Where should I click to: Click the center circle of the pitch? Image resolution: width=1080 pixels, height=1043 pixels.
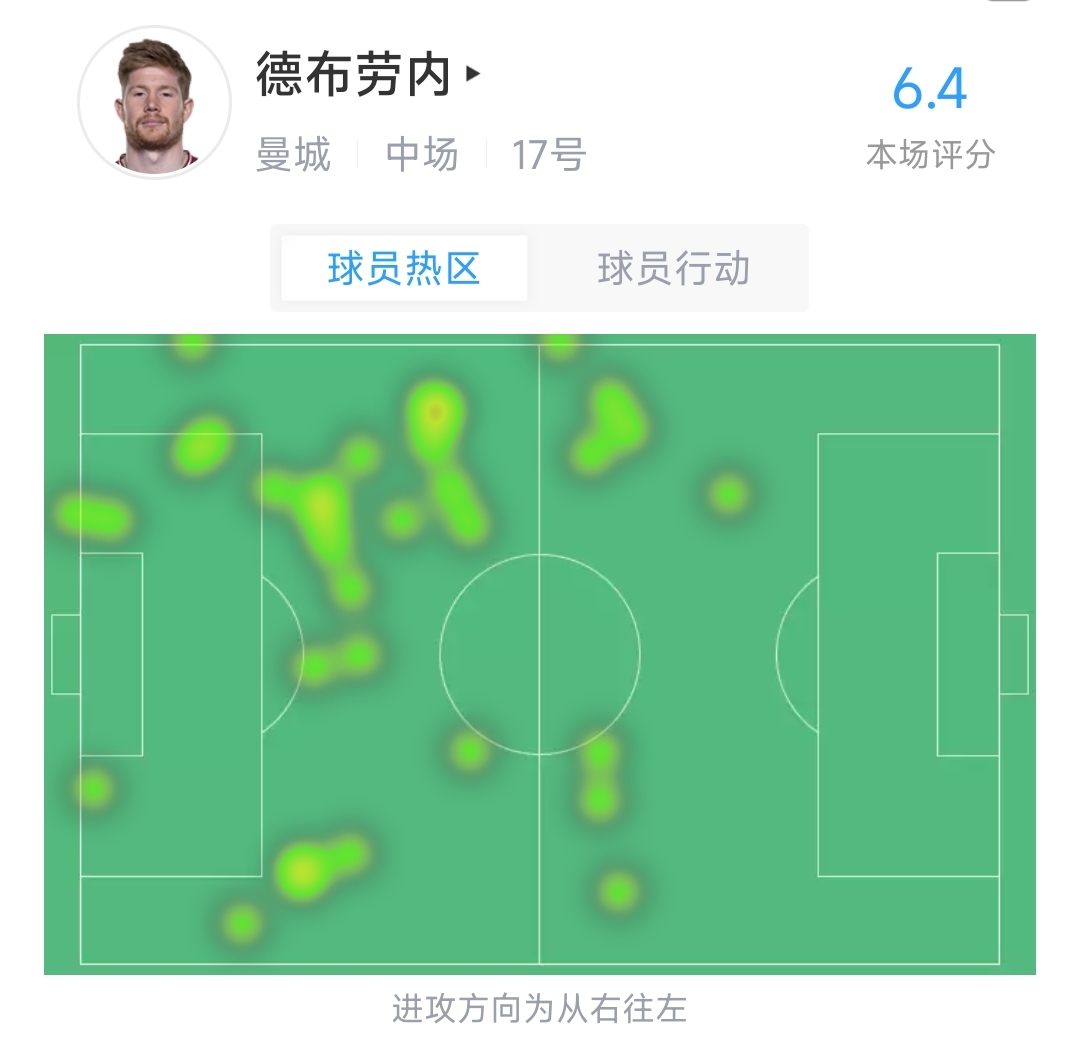539,654
